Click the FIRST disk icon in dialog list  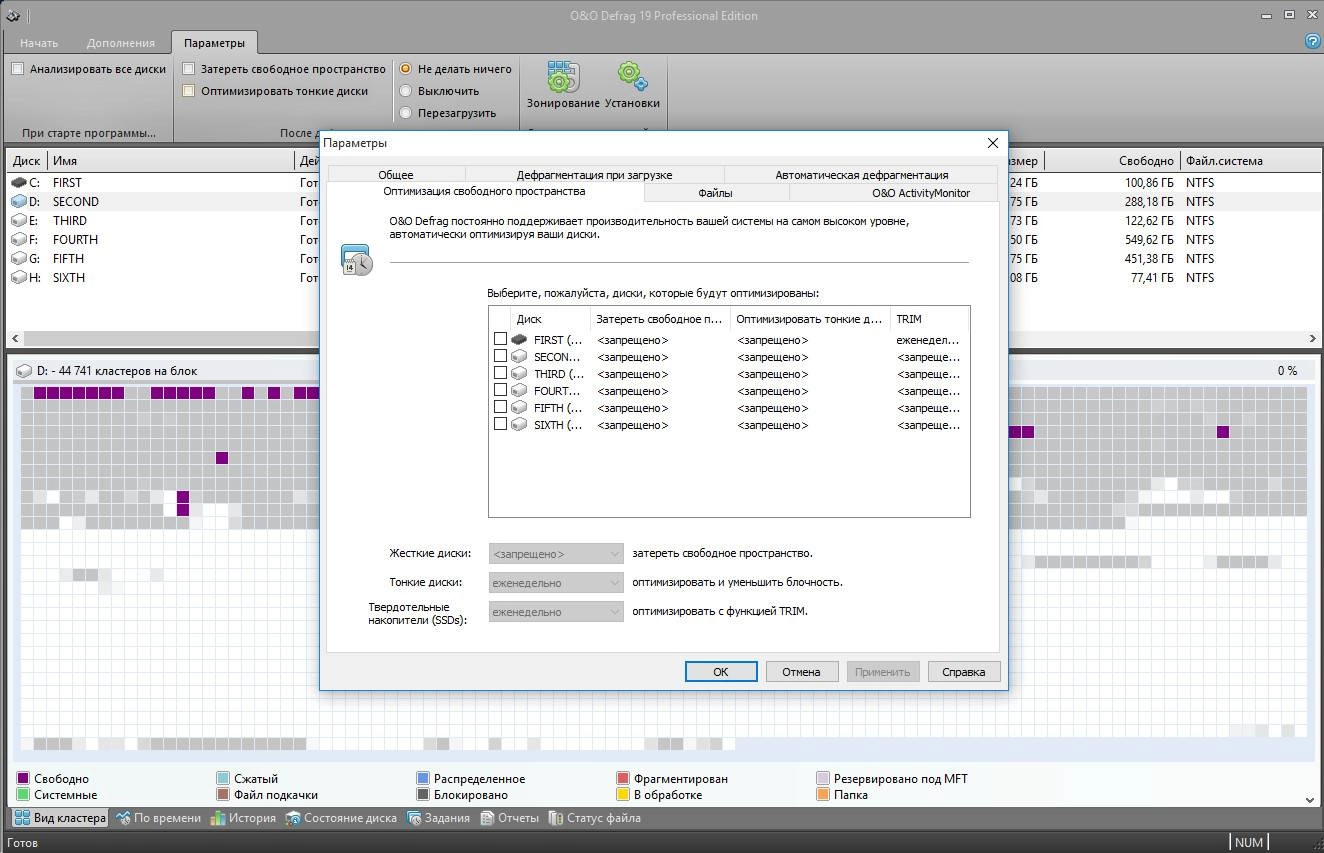point(519,340)
